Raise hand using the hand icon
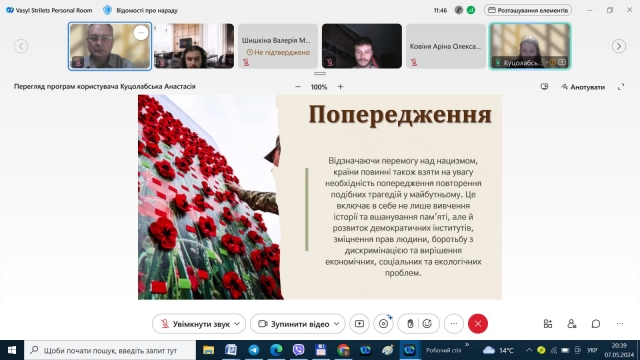Screen dimensions: 640x360 pos(410,324)
